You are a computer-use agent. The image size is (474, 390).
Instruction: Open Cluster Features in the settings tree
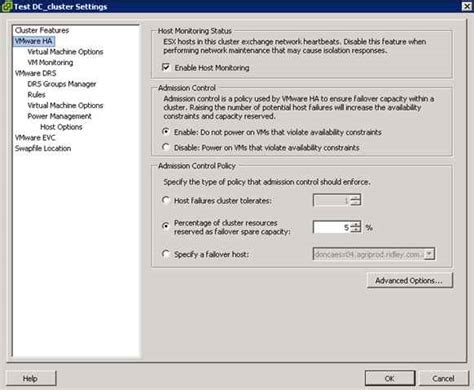click(x=42, y=30)
